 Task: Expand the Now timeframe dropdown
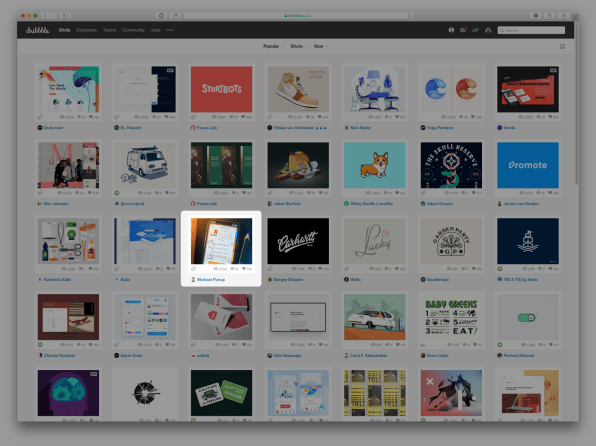(320, 46)
